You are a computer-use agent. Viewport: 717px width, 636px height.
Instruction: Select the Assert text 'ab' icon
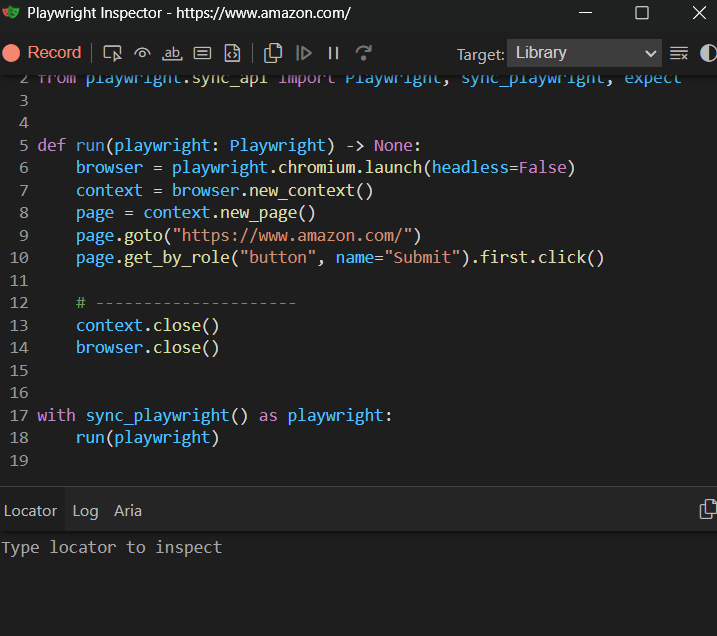(172, 53)
